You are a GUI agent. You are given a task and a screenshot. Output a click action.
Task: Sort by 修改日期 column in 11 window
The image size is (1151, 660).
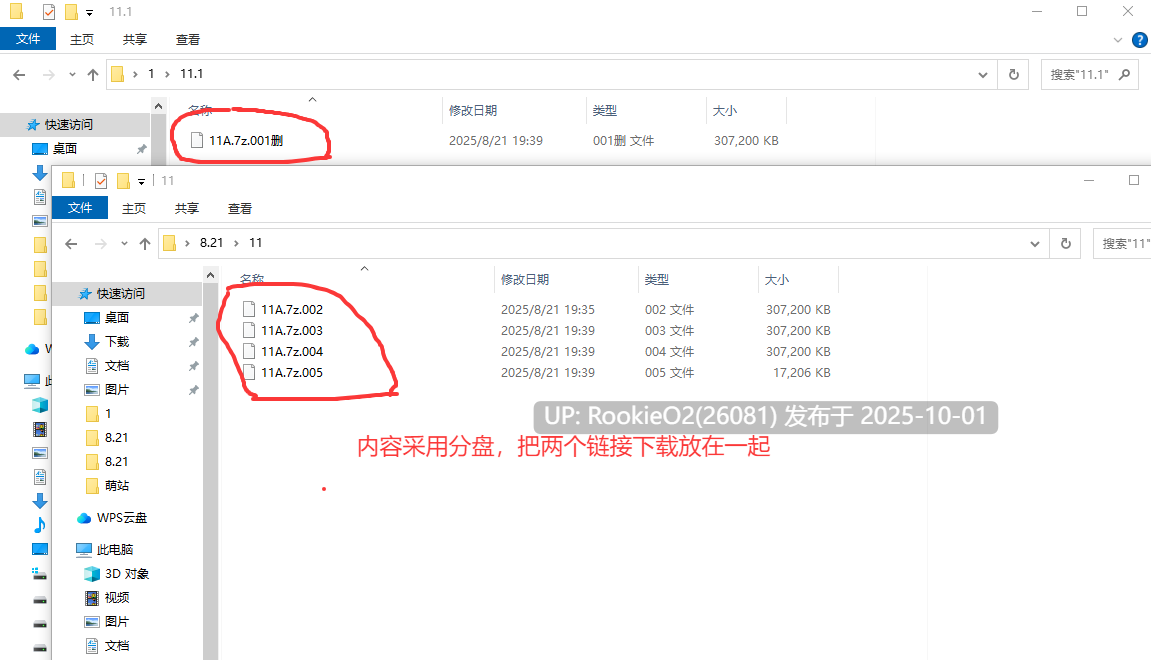point(526,280)
